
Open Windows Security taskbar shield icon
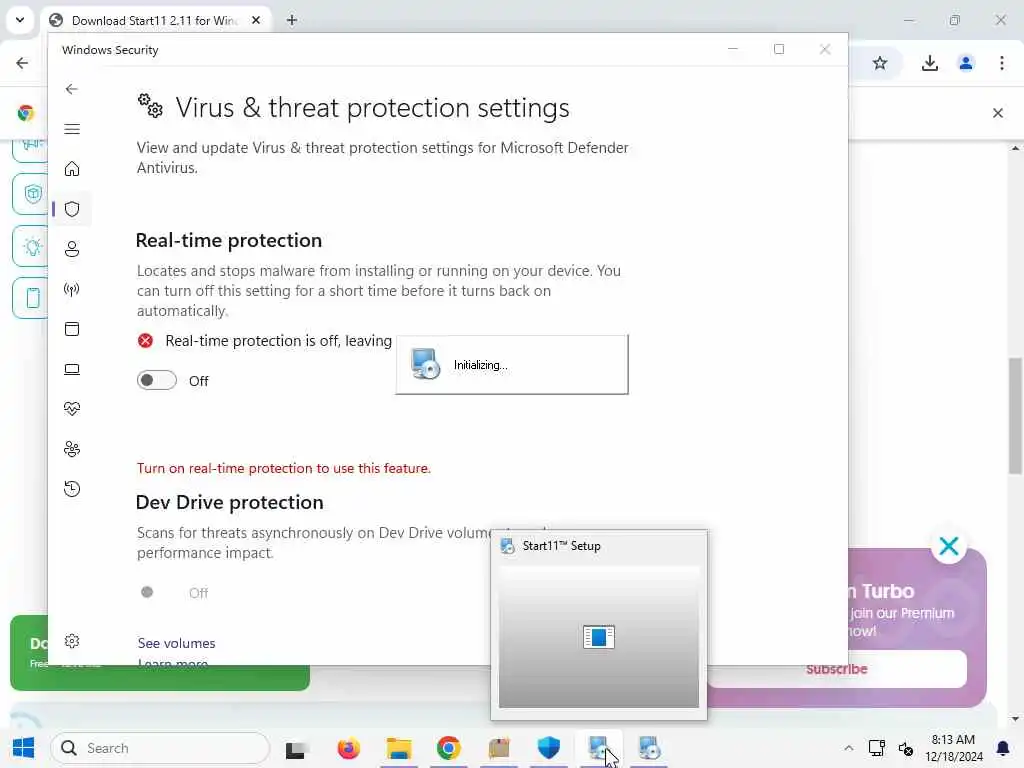[x=549, y=748]
